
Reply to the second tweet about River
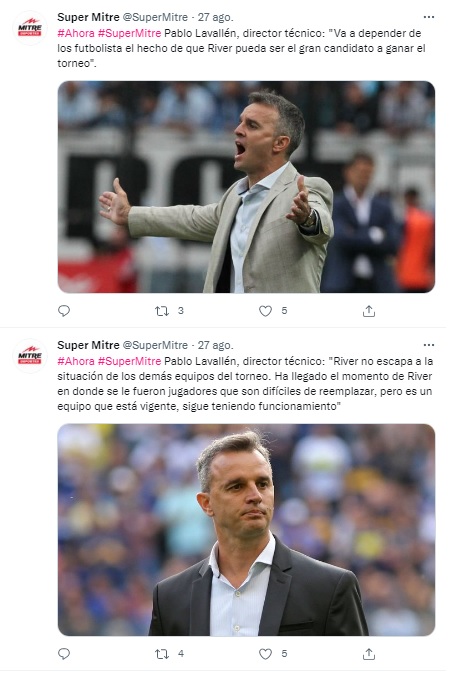click(x=64, y=654)
